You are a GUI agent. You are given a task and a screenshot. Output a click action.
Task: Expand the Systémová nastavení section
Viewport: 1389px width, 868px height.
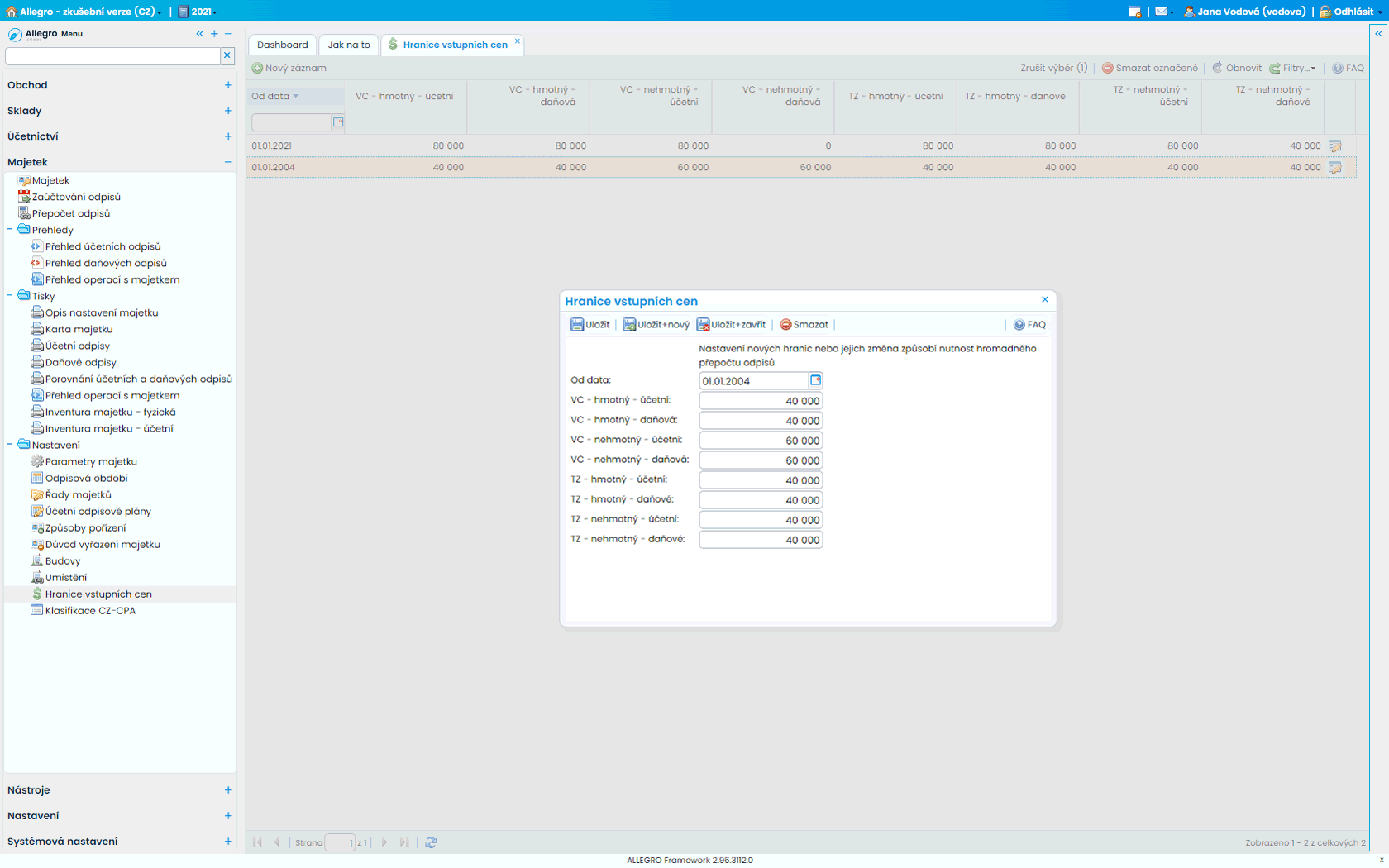click(228, 842)
